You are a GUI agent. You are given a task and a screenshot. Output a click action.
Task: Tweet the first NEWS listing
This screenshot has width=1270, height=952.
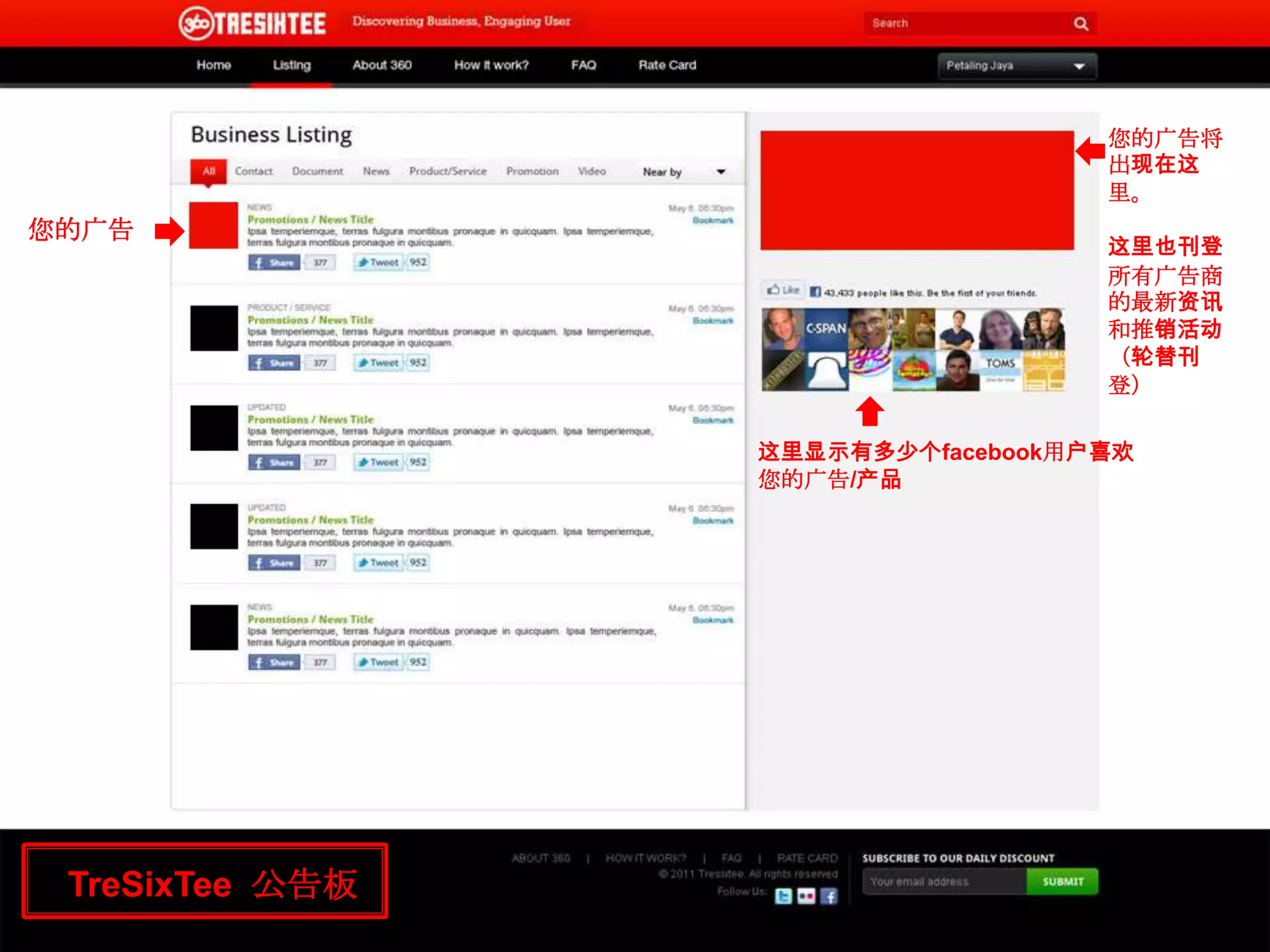(378, 263)
